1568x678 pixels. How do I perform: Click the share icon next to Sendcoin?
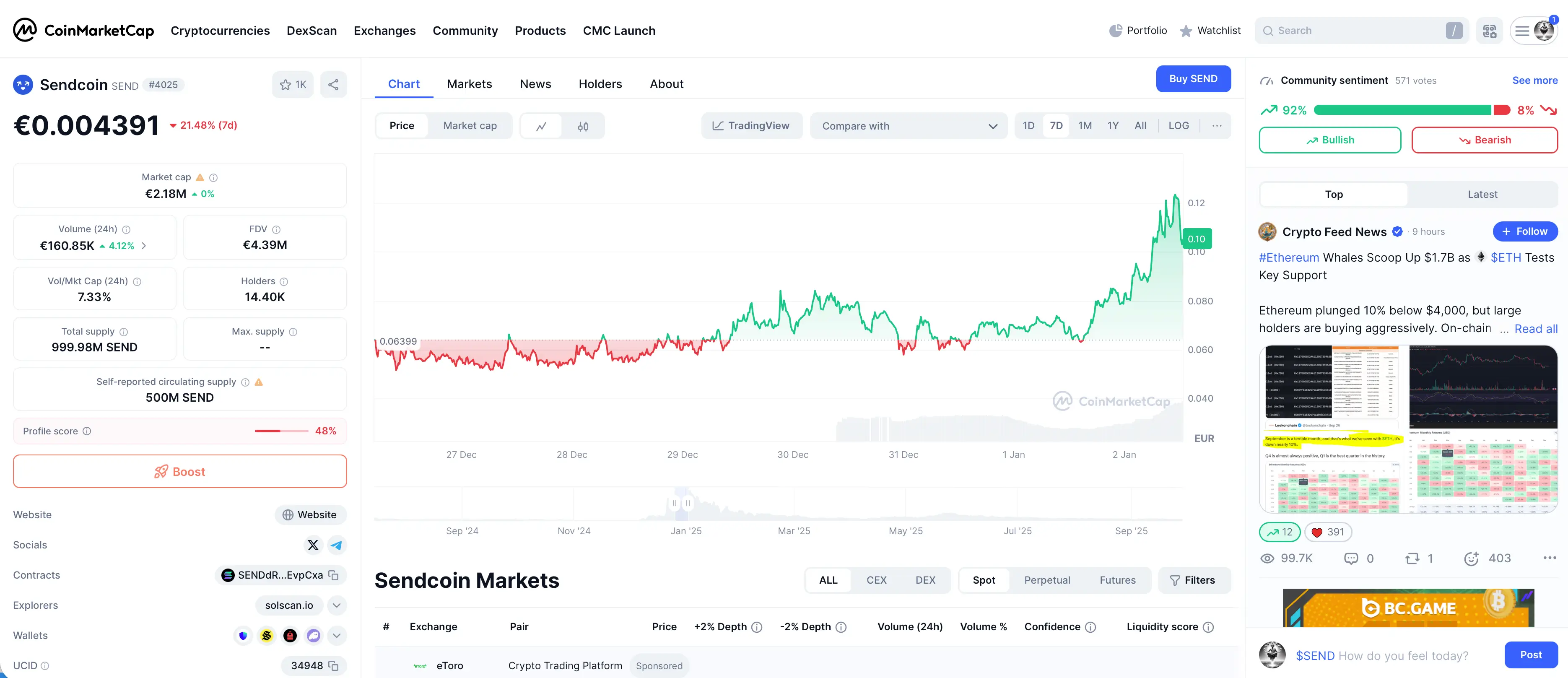click(x=333, y=85)
